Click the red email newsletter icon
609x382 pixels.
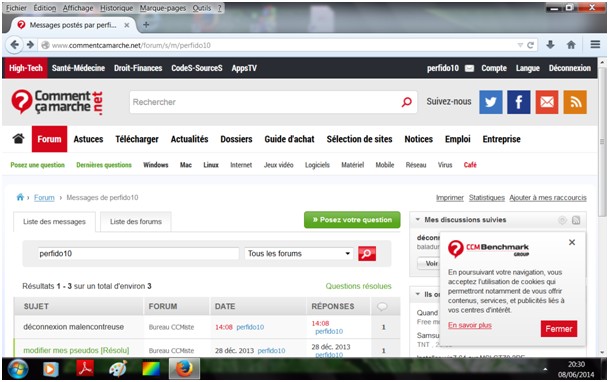pos(547,102)
